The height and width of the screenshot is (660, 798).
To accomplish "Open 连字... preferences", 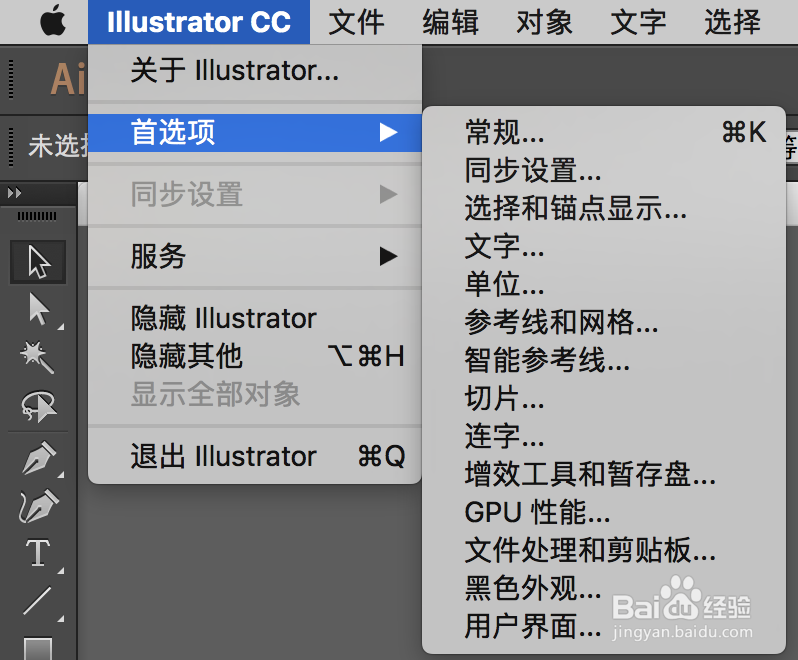I will point(604,436).
